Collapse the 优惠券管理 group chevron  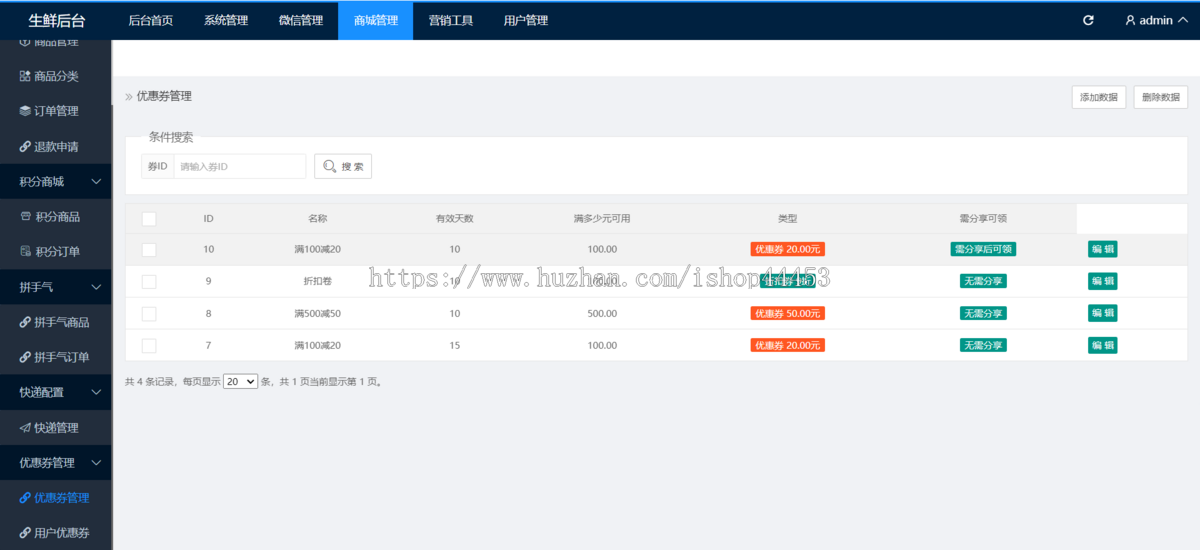click(x=96, y=463)
